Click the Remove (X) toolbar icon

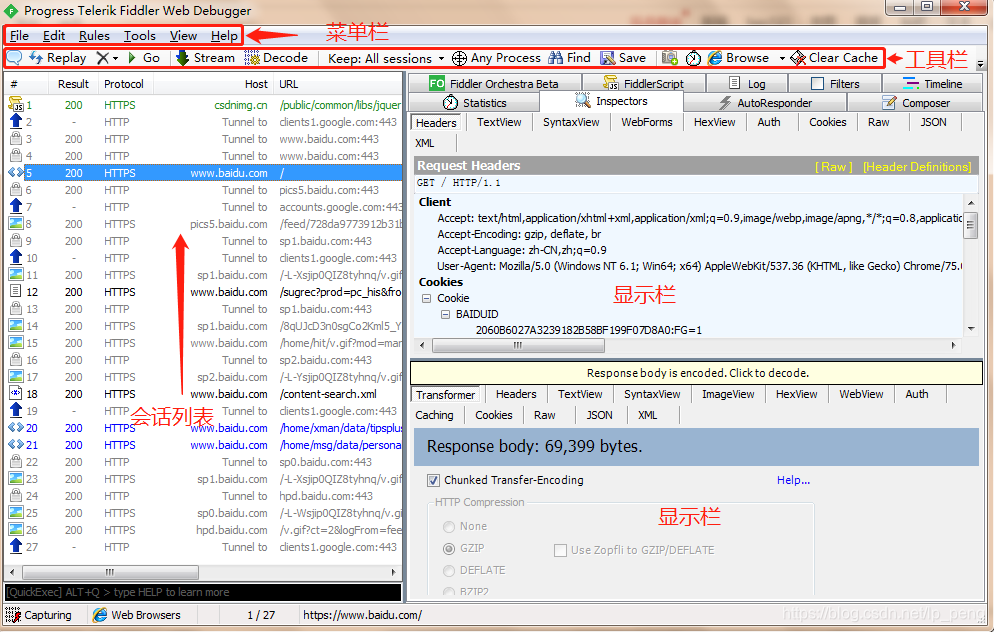(102, 58)
